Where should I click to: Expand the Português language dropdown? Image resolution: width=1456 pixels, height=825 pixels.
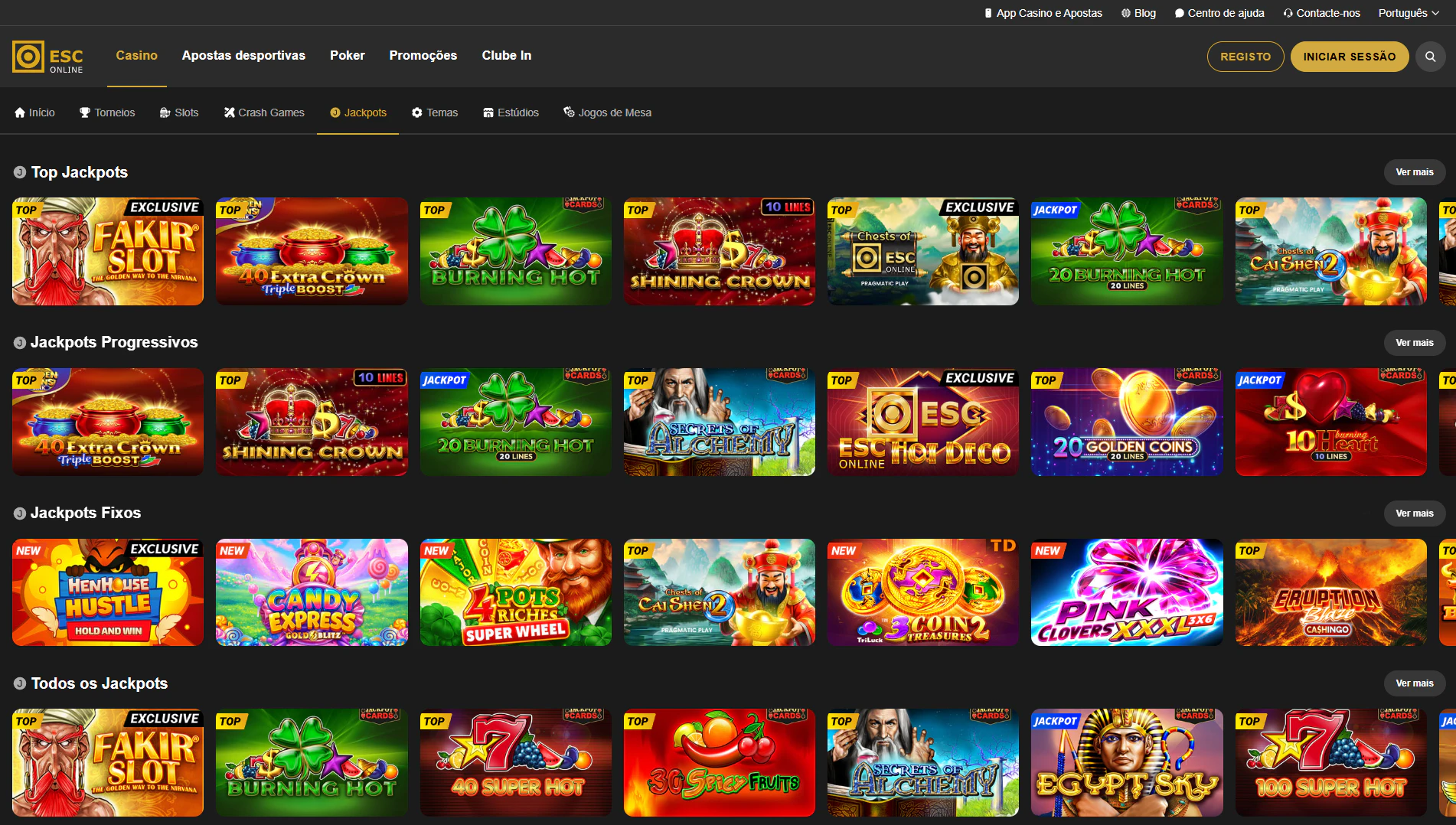(x=1409, y=13)
